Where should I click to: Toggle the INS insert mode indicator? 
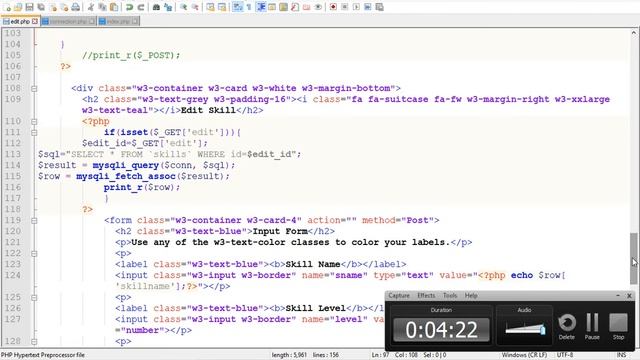click(621, 355)
